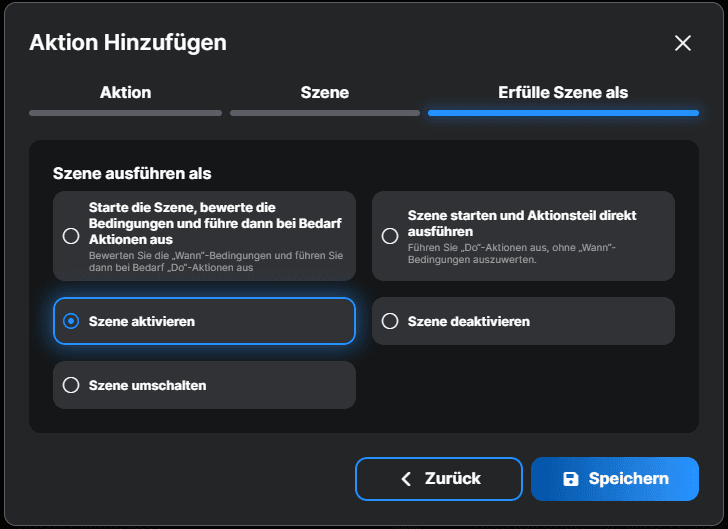Click the blue progress bar under Erfülle Szene als

click(x=563, y=113)
